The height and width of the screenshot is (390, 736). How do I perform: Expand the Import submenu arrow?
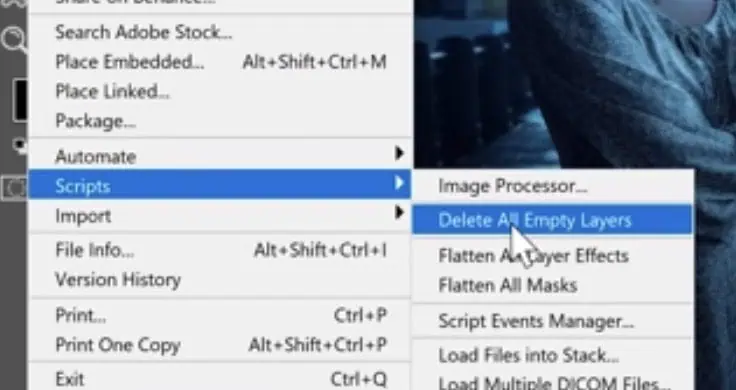(399, 213)
